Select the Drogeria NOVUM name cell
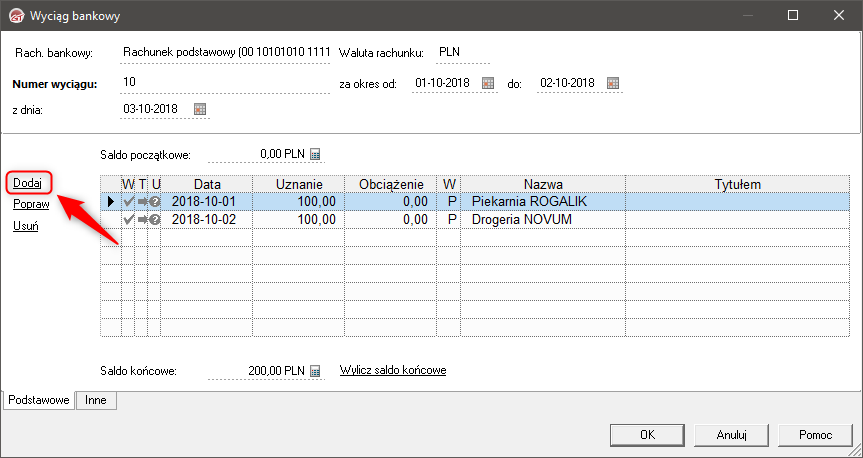The image size is (863, 458). tap(543, 220)
